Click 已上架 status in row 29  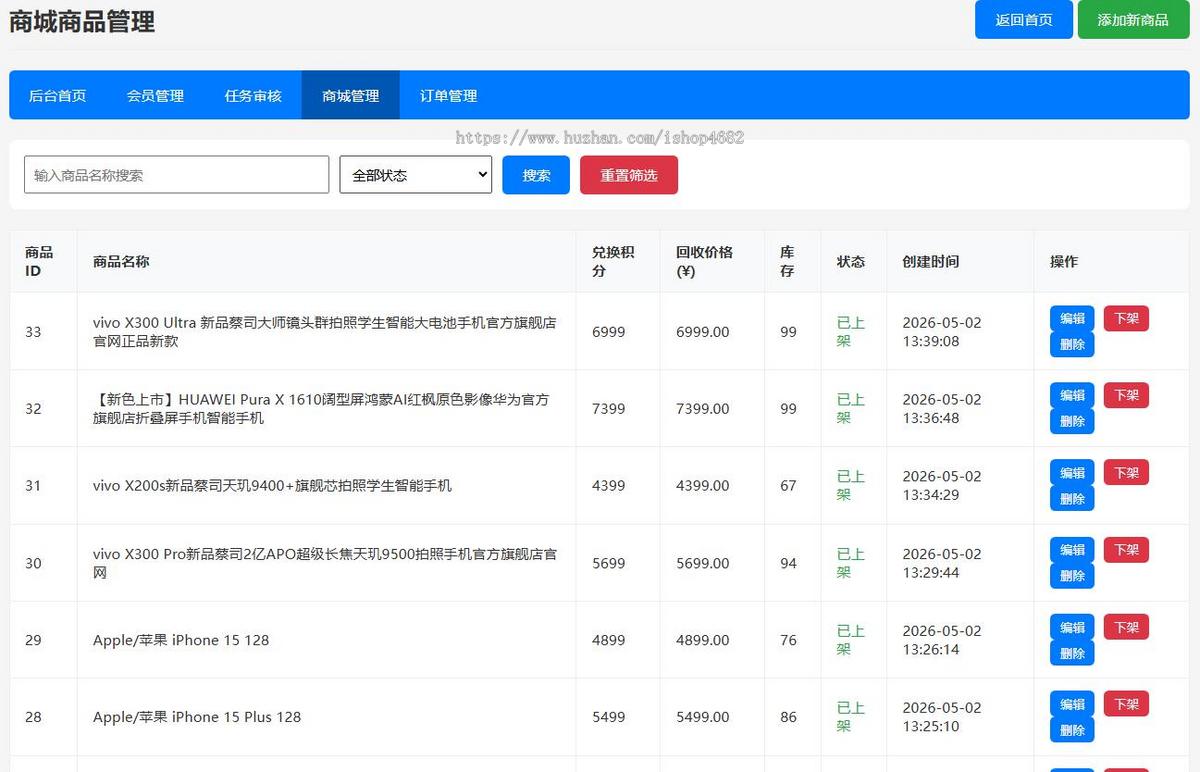click(x=851, y=640)
